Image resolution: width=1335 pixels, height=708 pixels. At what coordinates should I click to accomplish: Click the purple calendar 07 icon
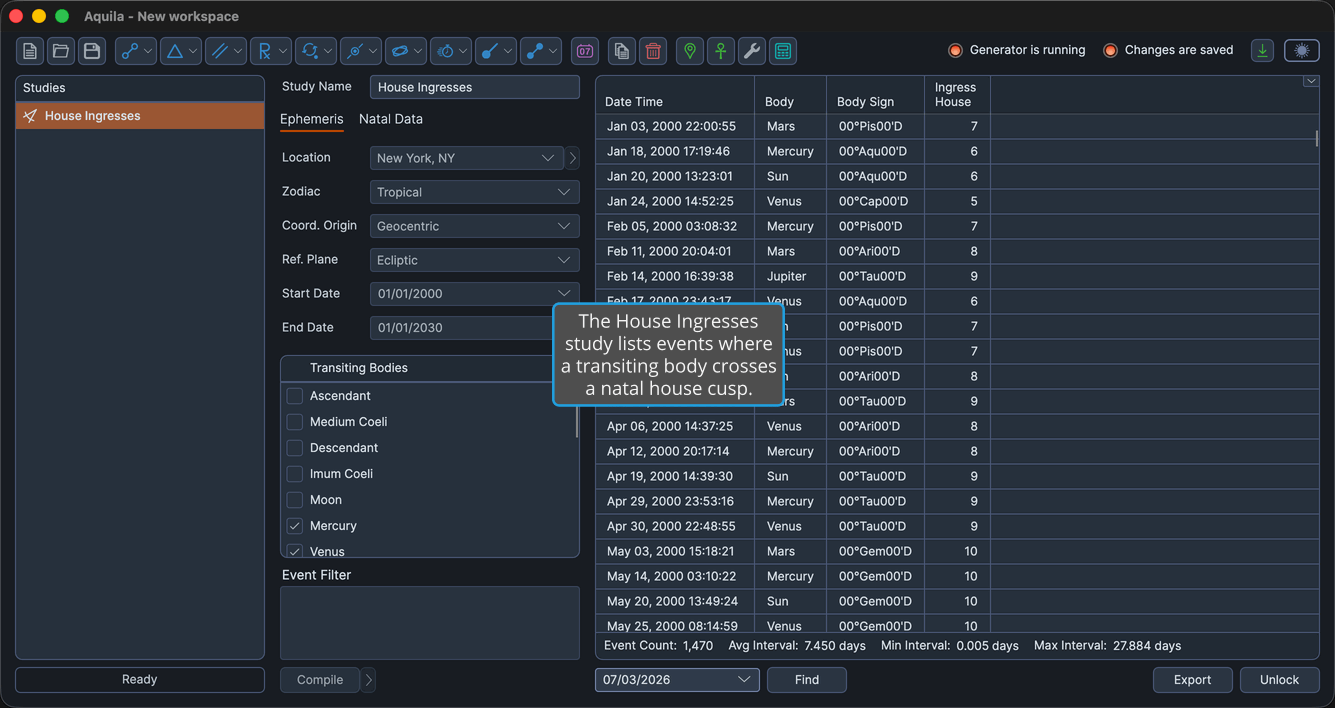tap(585, 51)
